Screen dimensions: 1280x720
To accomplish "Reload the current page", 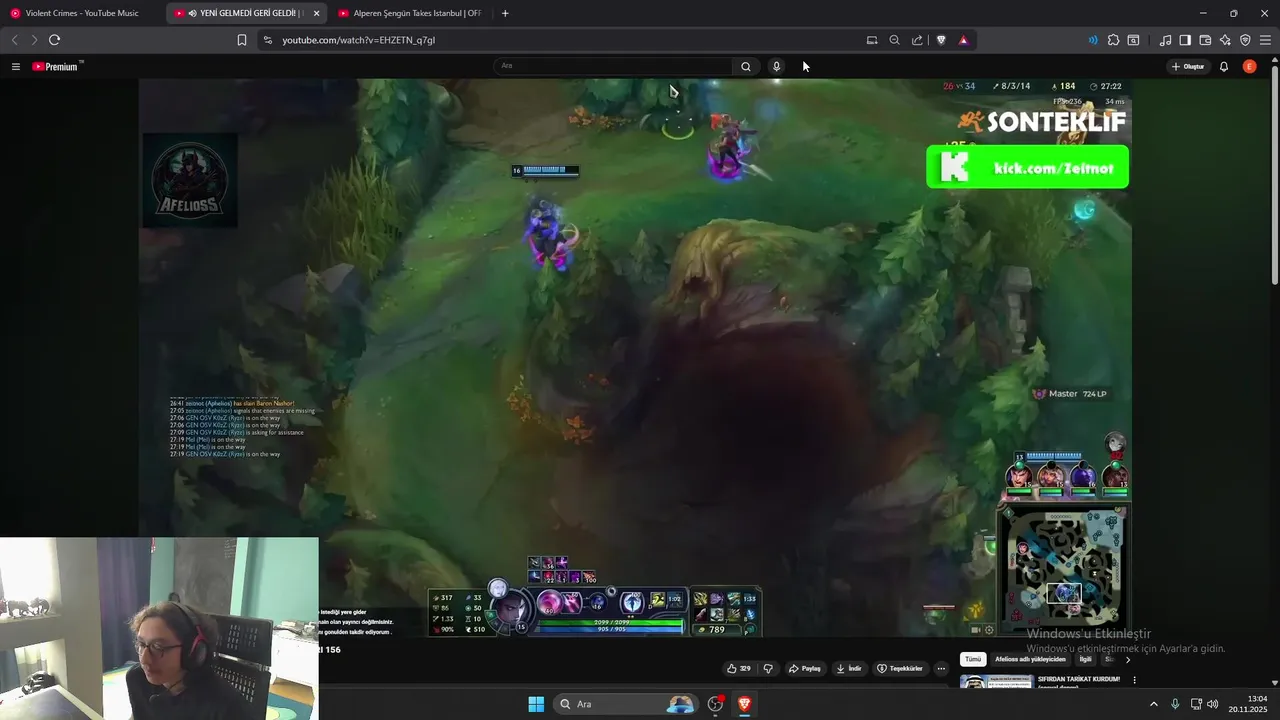I will (54, 40).
